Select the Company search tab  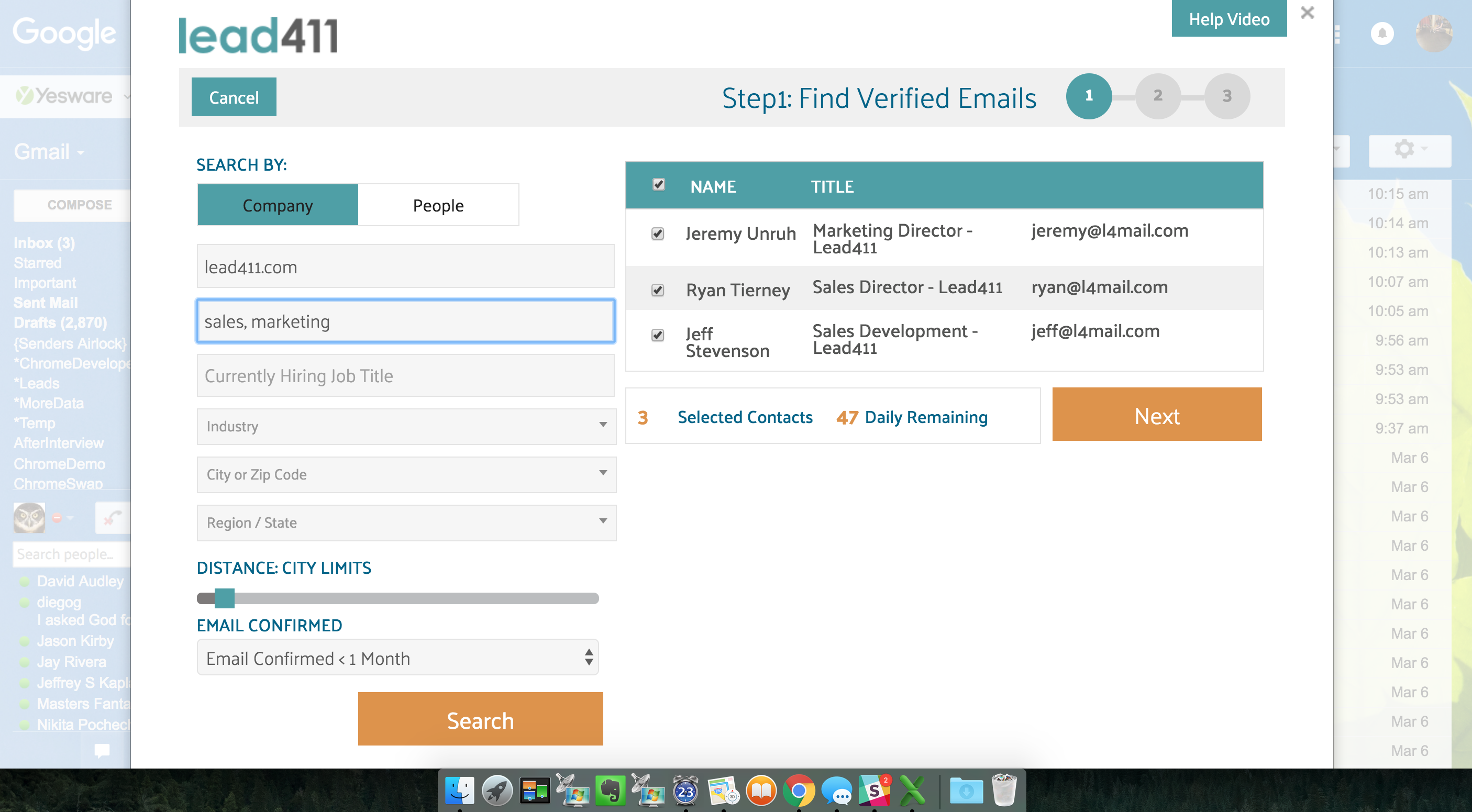tap(278, 205)
